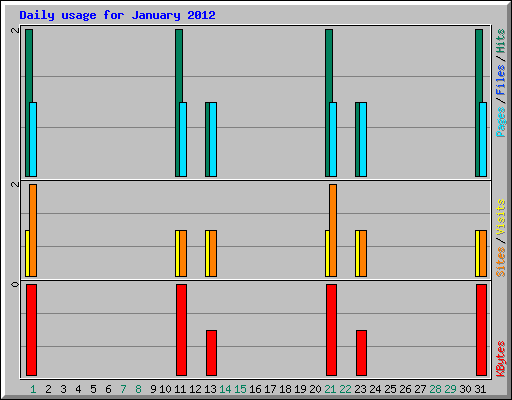Click the green weekend day label "15"
512x400 pixels.
(240, 389)
